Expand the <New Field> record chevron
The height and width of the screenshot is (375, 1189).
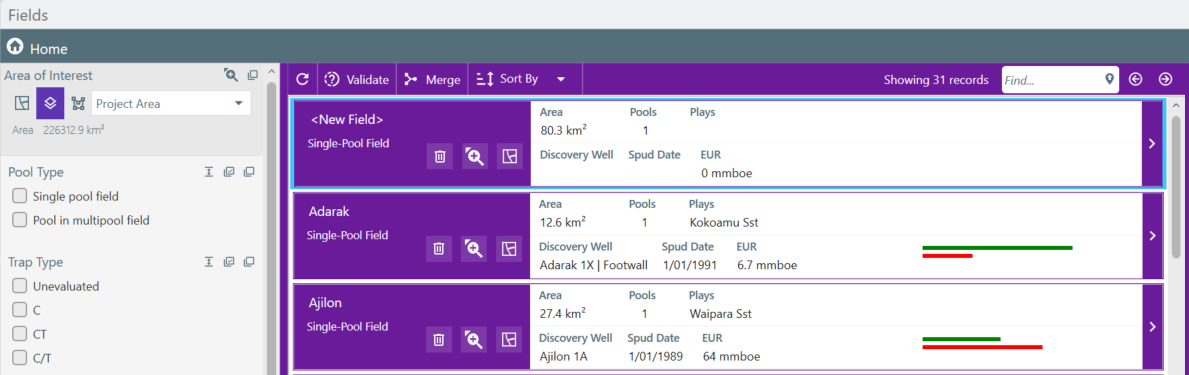[1153, 144]
